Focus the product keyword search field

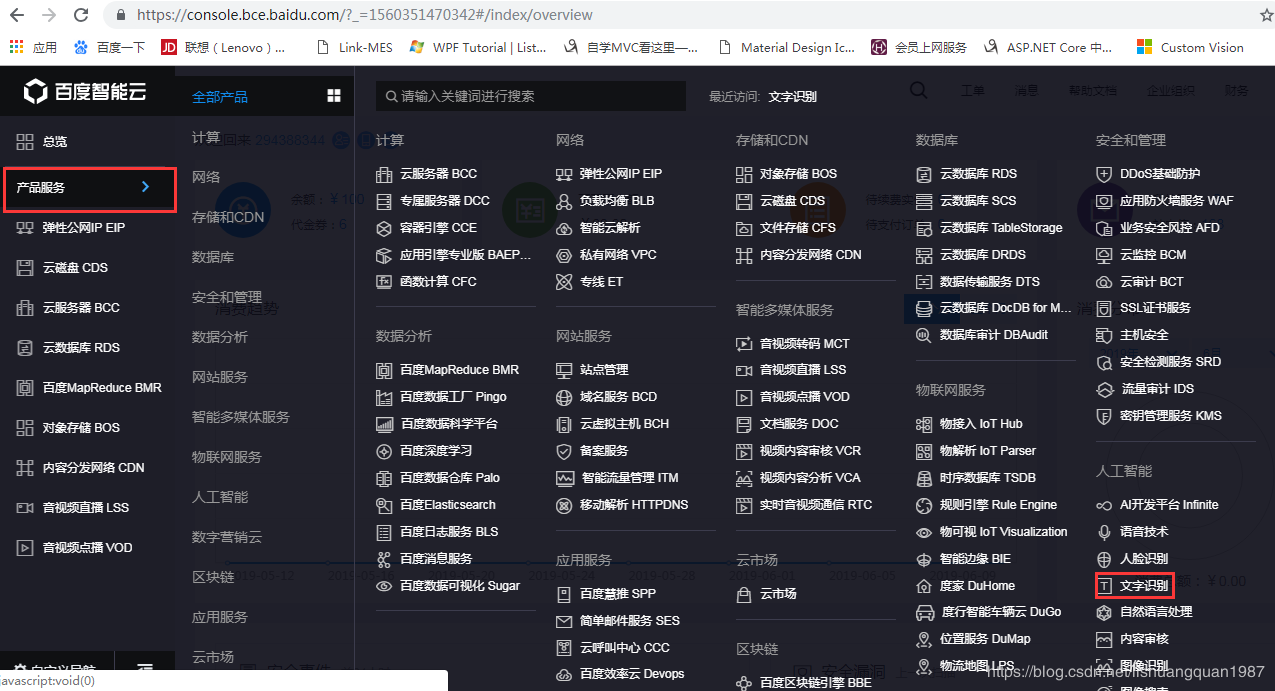531,96
